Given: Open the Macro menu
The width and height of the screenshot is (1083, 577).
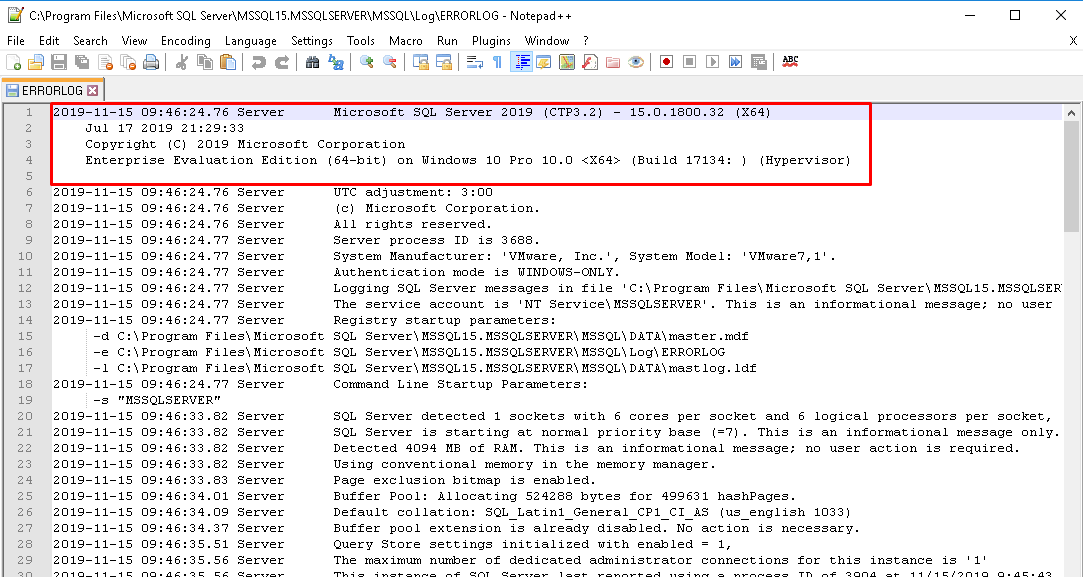Looking at the screenshot, I should [x=406, y=41].
